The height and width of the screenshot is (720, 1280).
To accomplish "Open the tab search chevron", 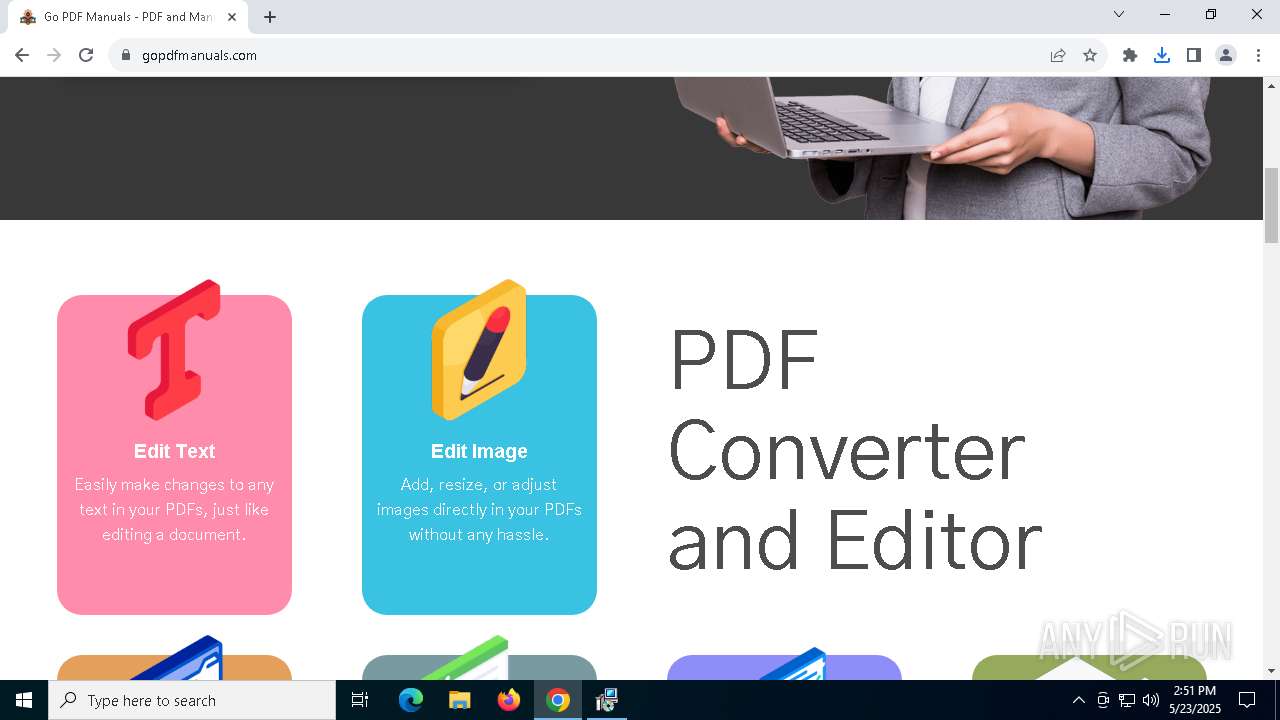I will (x=1119, y=14).
